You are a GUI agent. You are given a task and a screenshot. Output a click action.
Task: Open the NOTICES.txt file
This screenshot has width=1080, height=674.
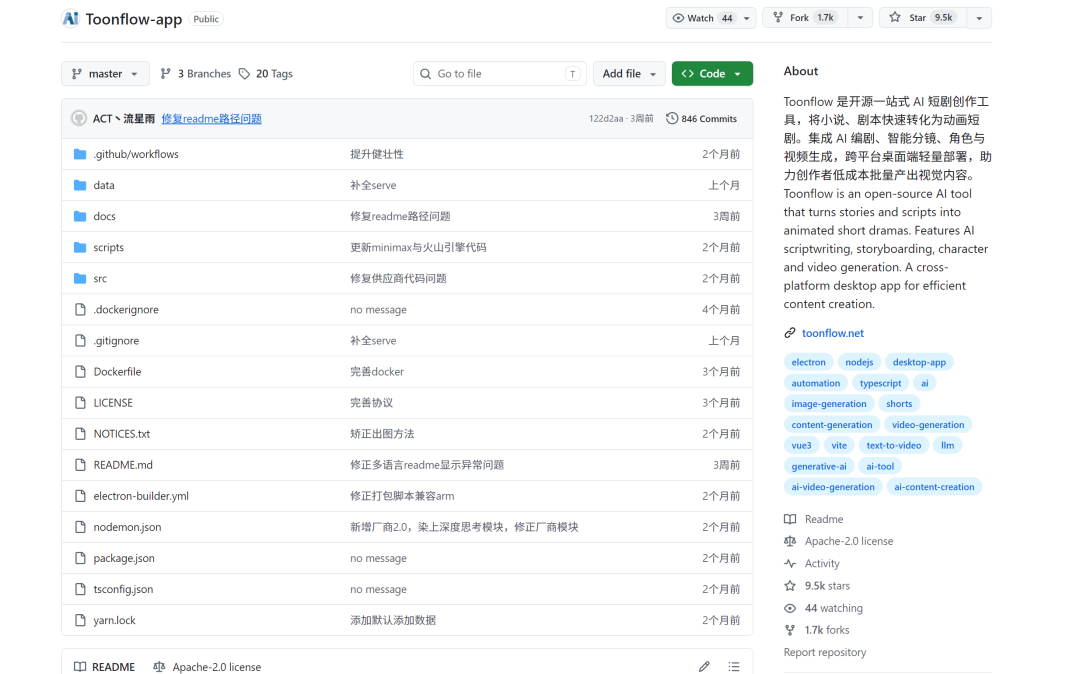pos(121,434)
